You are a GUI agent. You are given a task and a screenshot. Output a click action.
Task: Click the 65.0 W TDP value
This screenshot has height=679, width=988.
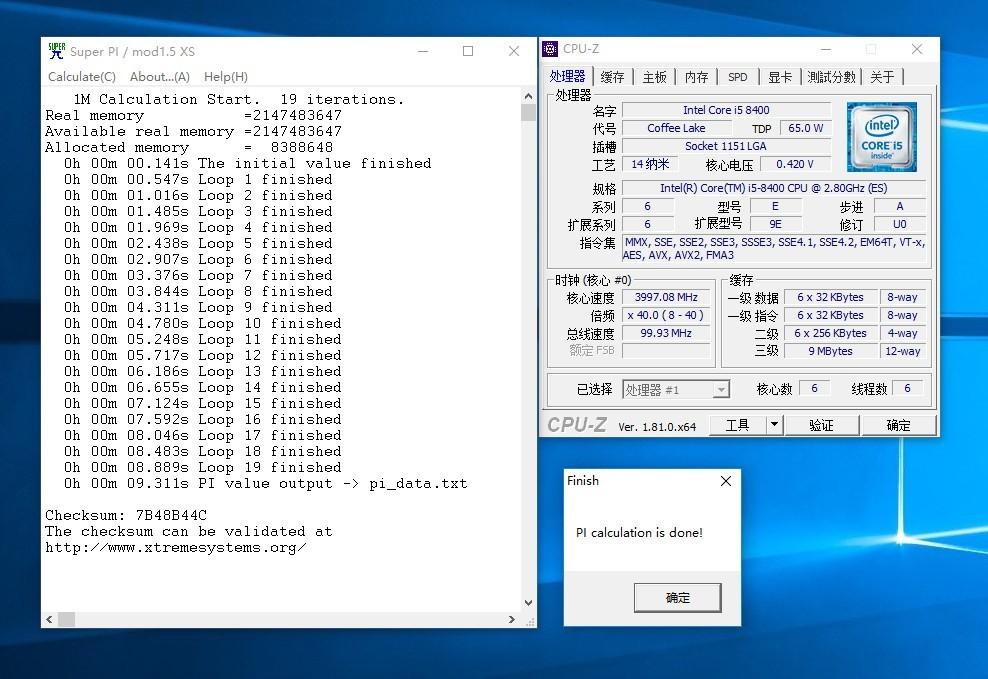pyautogui.click(x=805, y=128)
